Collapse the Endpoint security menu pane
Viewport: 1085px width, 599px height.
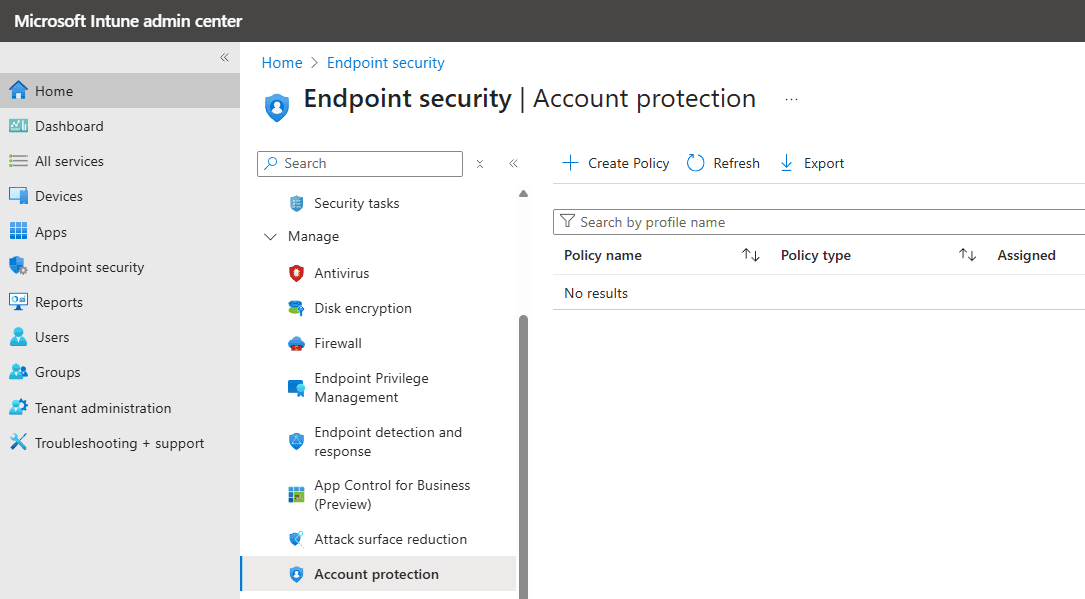[x=513, y=164]
